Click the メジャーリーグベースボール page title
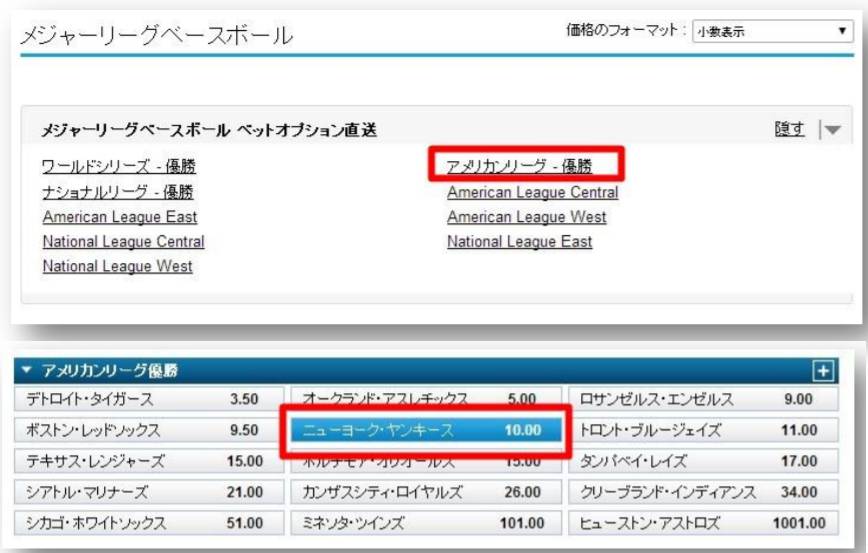 (157, 35)
